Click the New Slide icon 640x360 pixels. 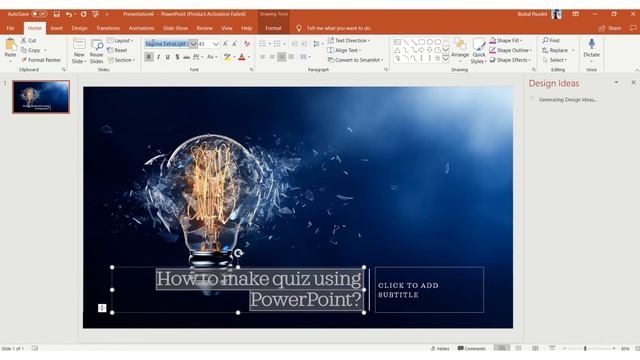(79, 44)
